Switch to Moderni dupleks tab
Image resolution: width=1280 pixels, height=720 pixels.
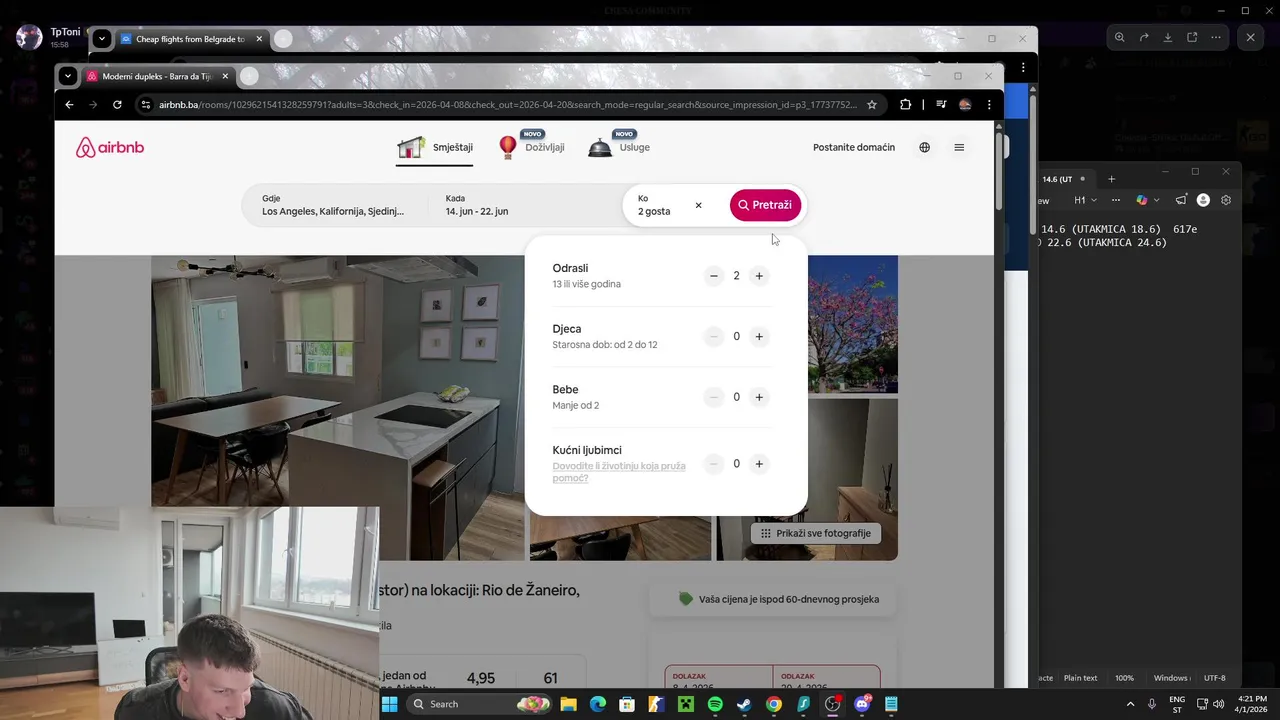coord(158,76)
